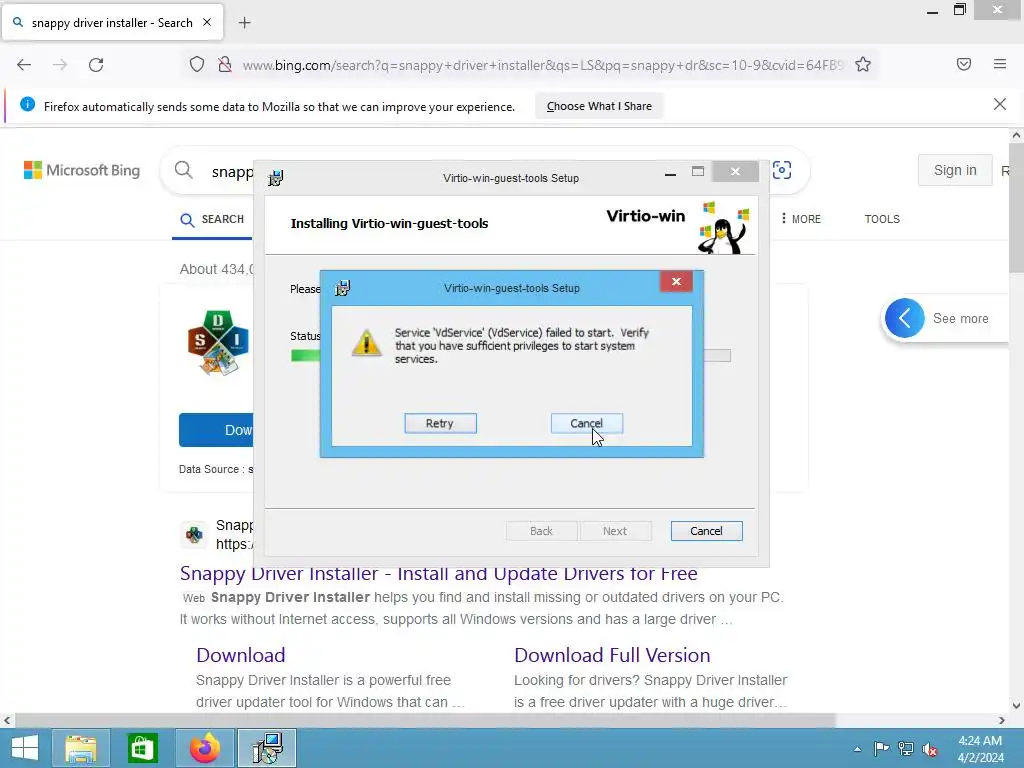The image size is (1024, 768).
Task: Show hidden system tray icons
Action: (857, 749)
